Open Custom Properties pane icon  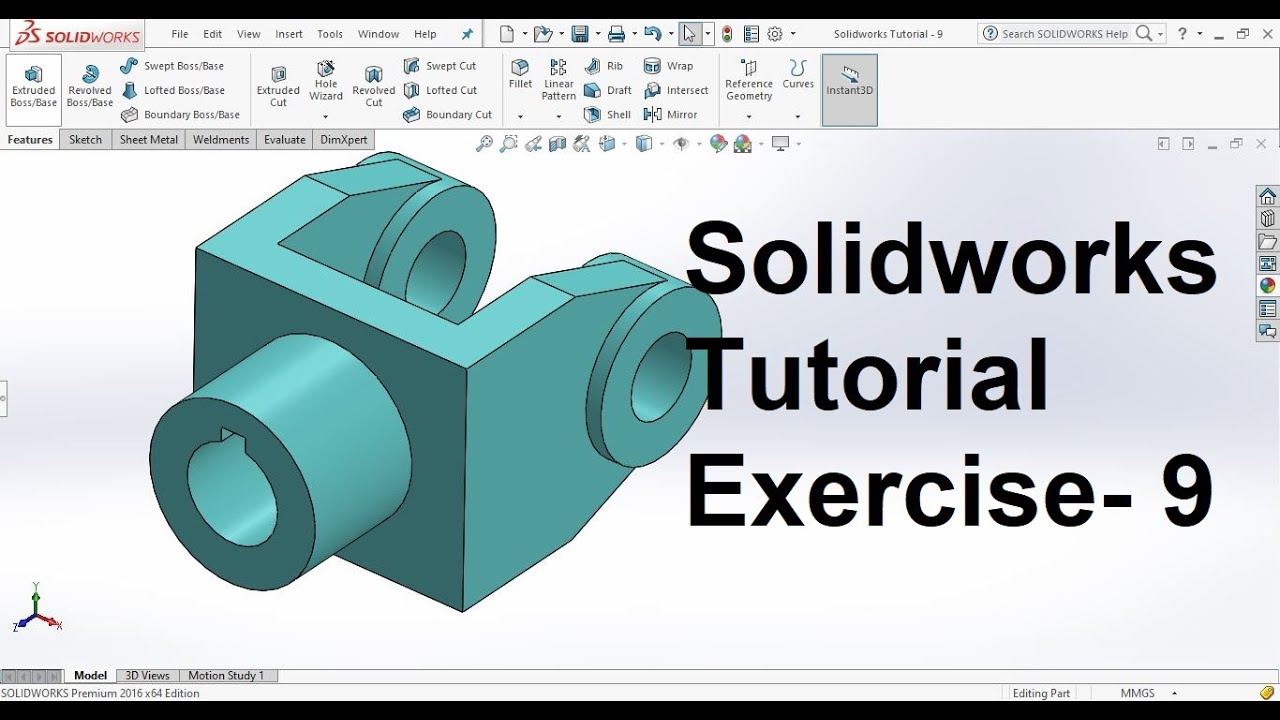pyautogui.click(x=1267, y=308)
